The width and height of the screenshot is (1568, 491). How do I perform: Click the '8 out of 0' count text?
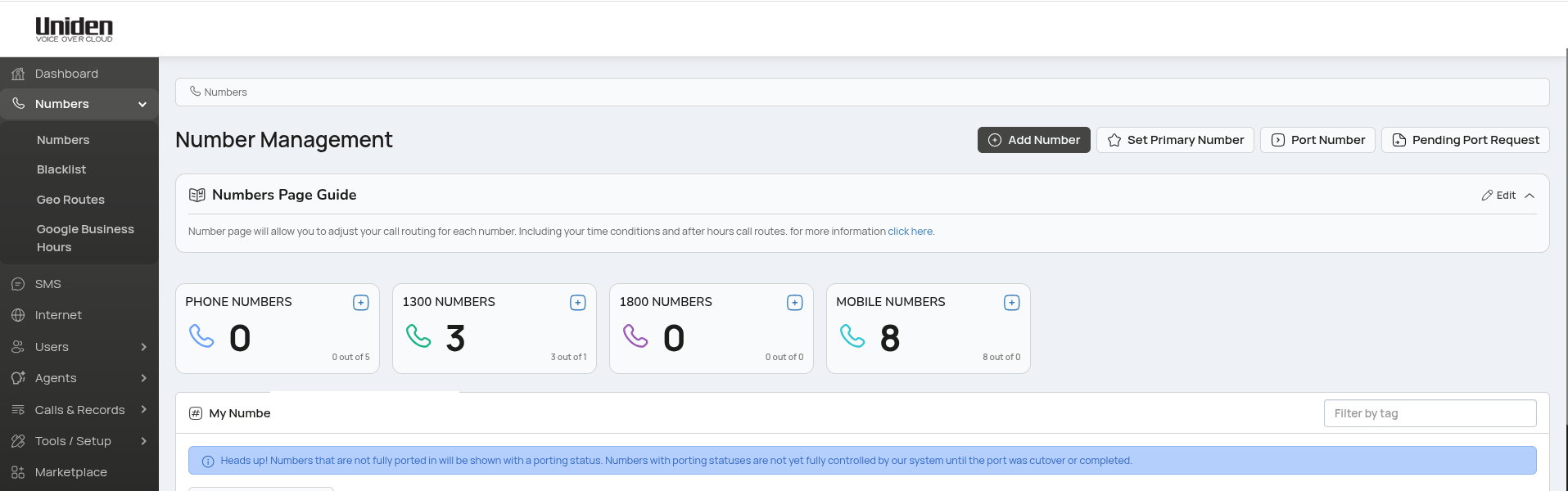click(1001, 357)
